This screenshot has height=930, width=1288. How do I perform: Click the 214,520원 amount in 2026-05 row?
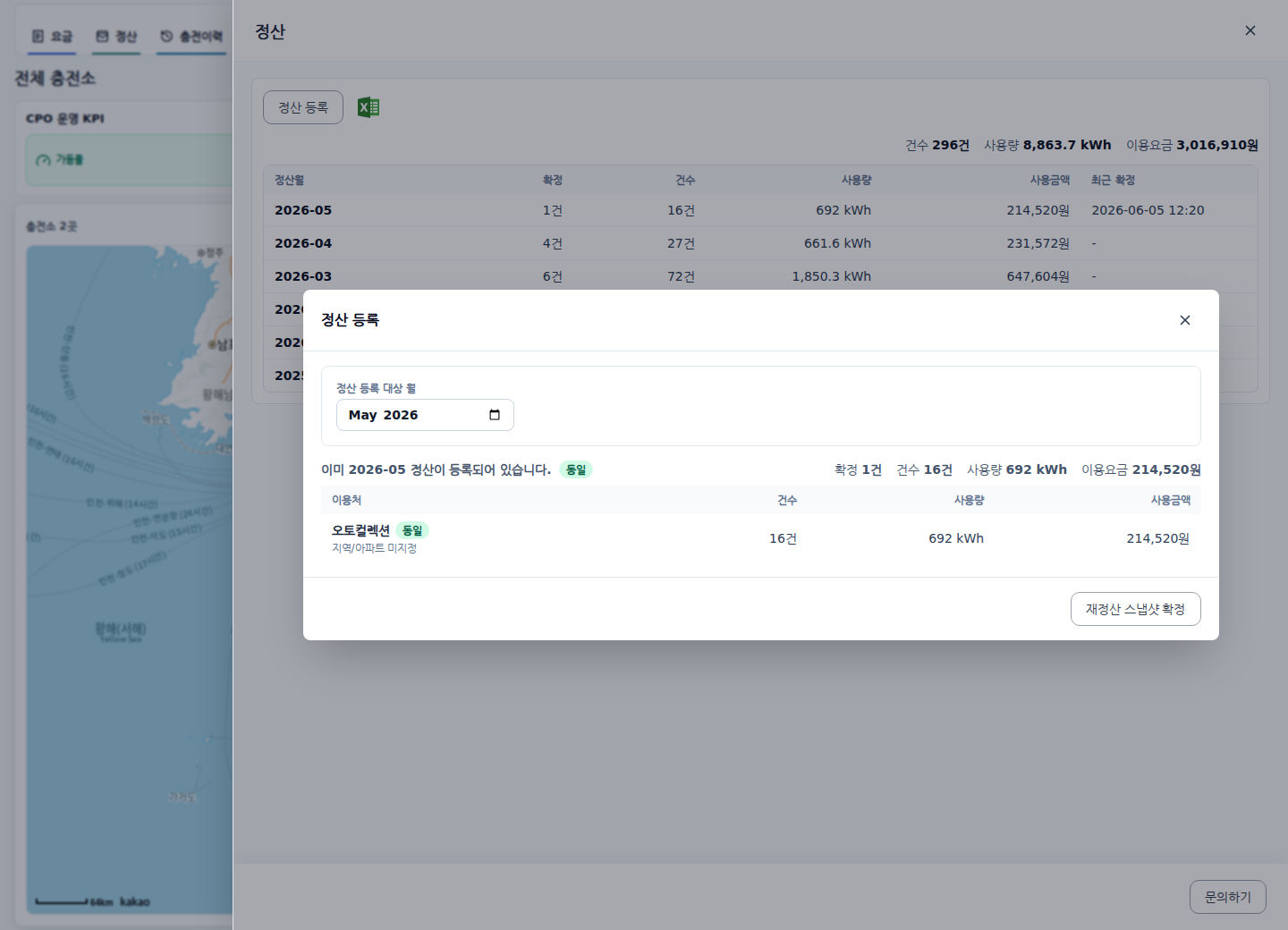click(1038, 210)
